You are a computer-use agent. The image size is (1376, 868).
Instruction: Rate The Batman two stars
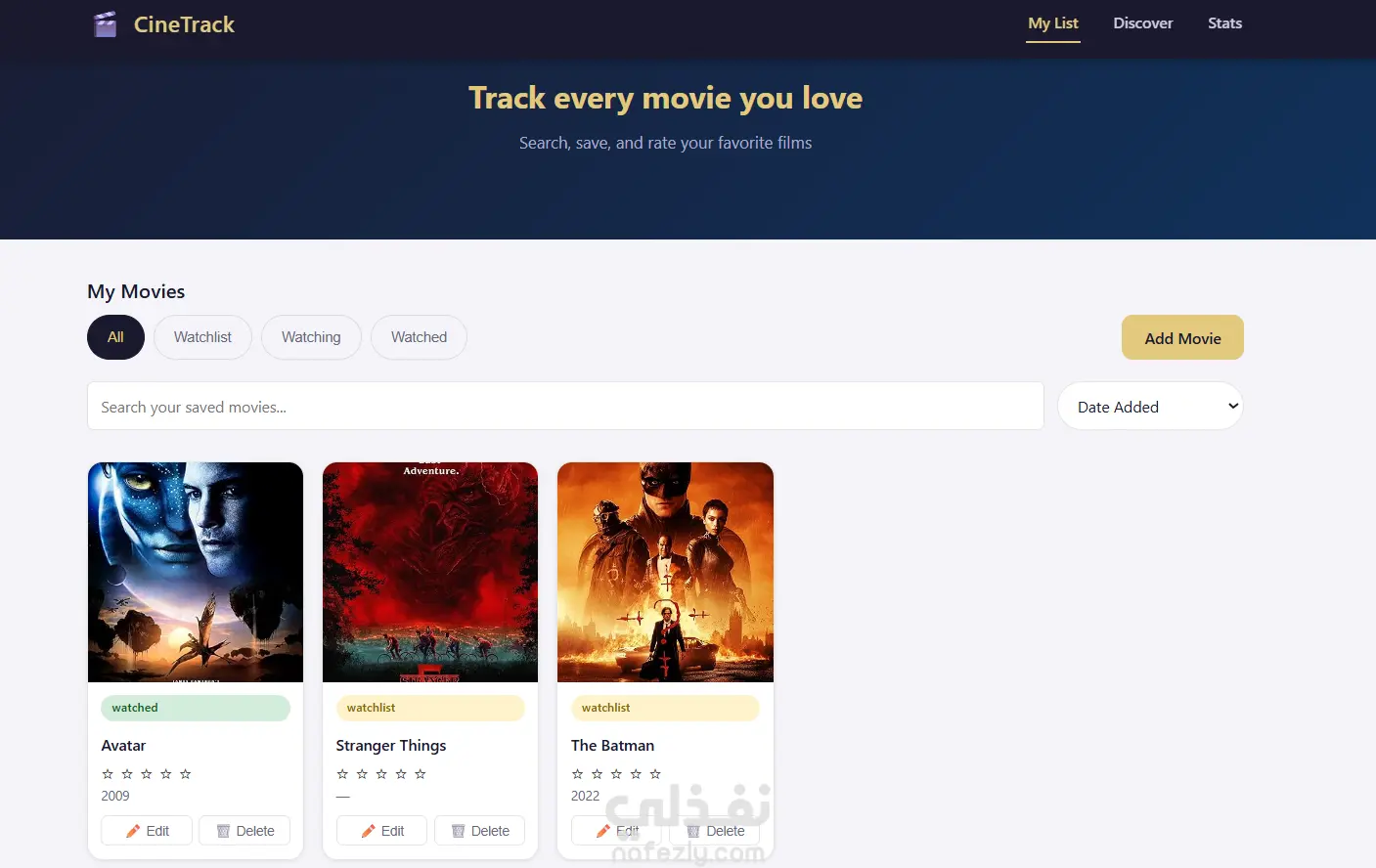point(597,774)
